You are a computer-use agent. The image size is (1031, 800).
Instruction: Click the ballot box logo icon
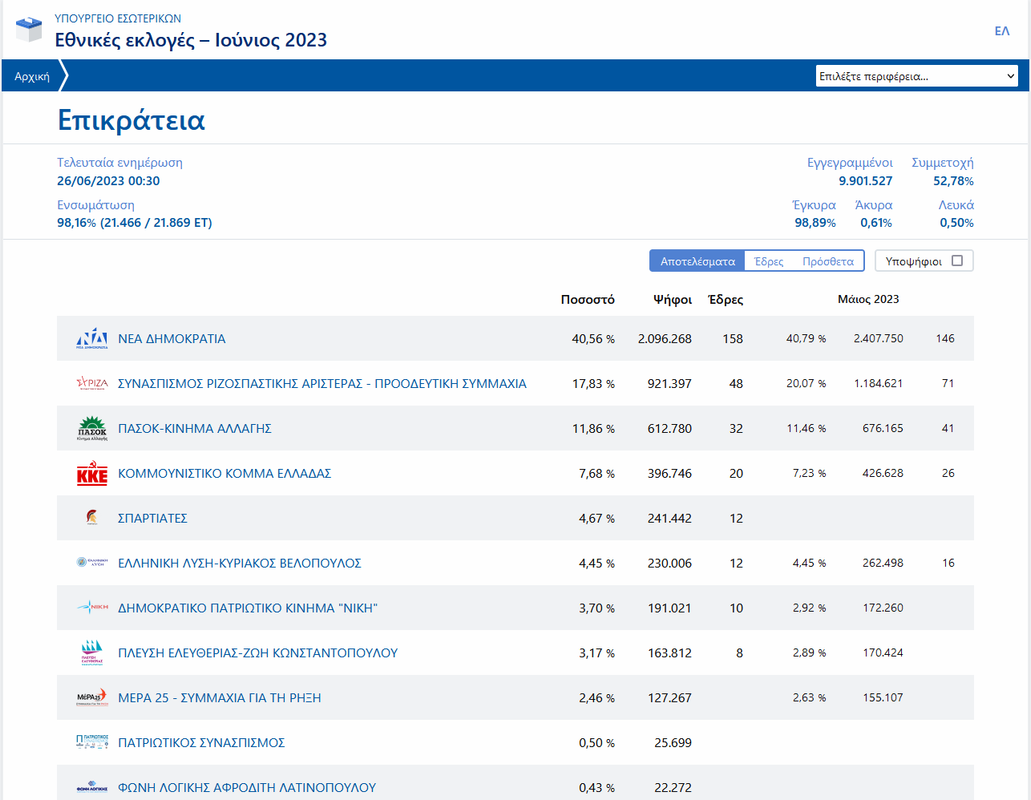(29, 30)
